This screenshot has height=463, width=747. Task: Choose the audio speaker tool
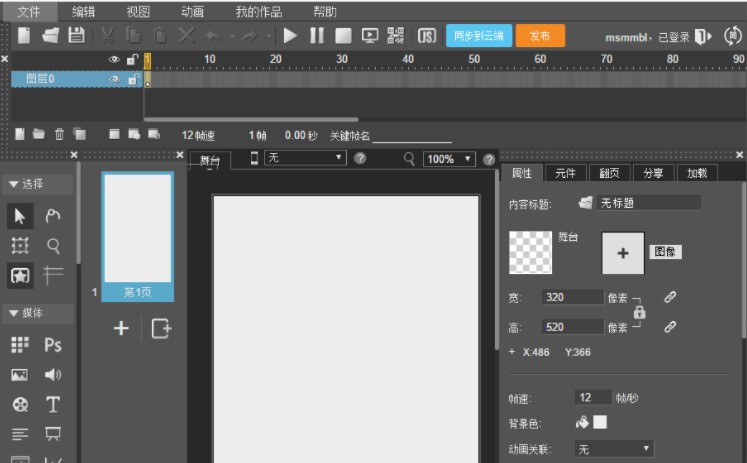click(53, 375)
